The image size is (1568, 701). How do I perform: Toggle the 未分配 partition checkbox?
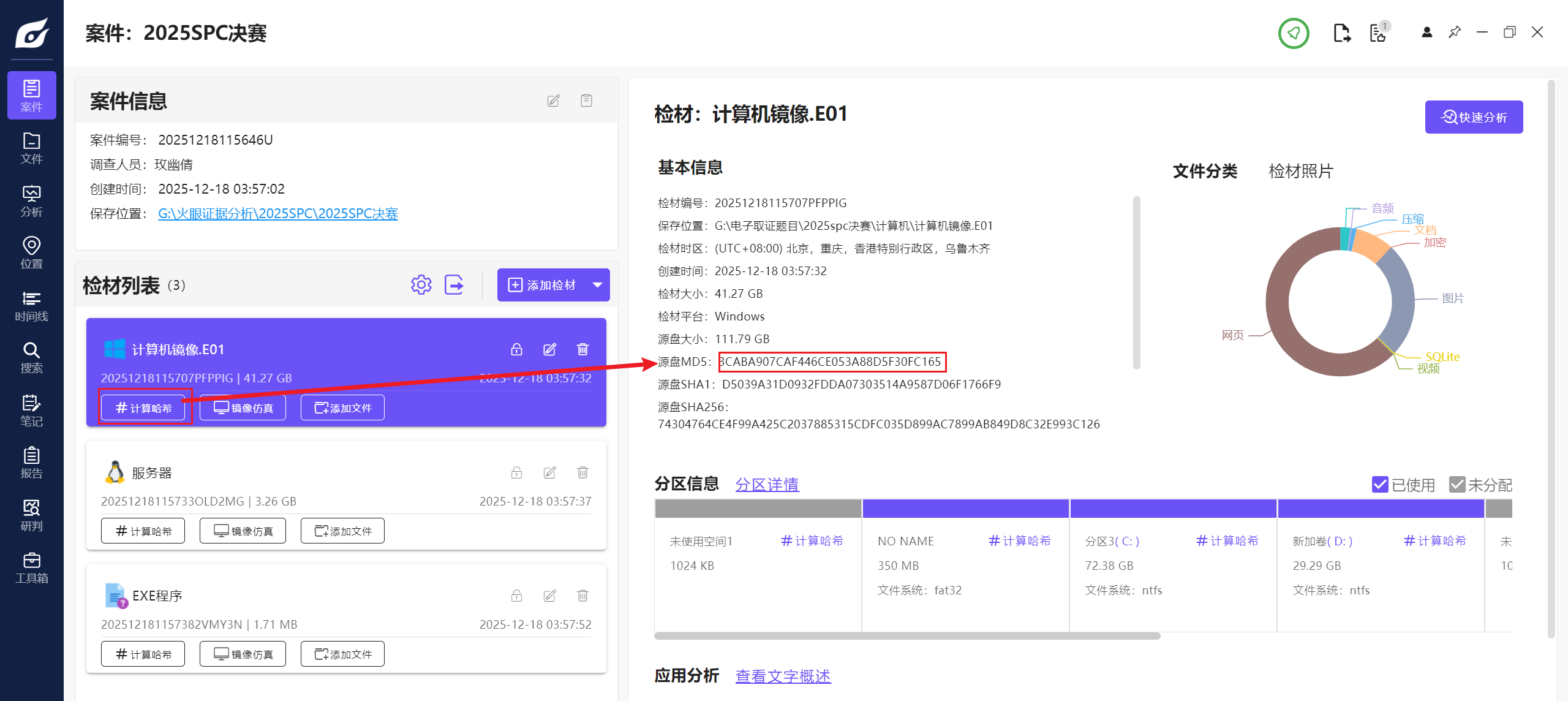(x=1457, y=485)
